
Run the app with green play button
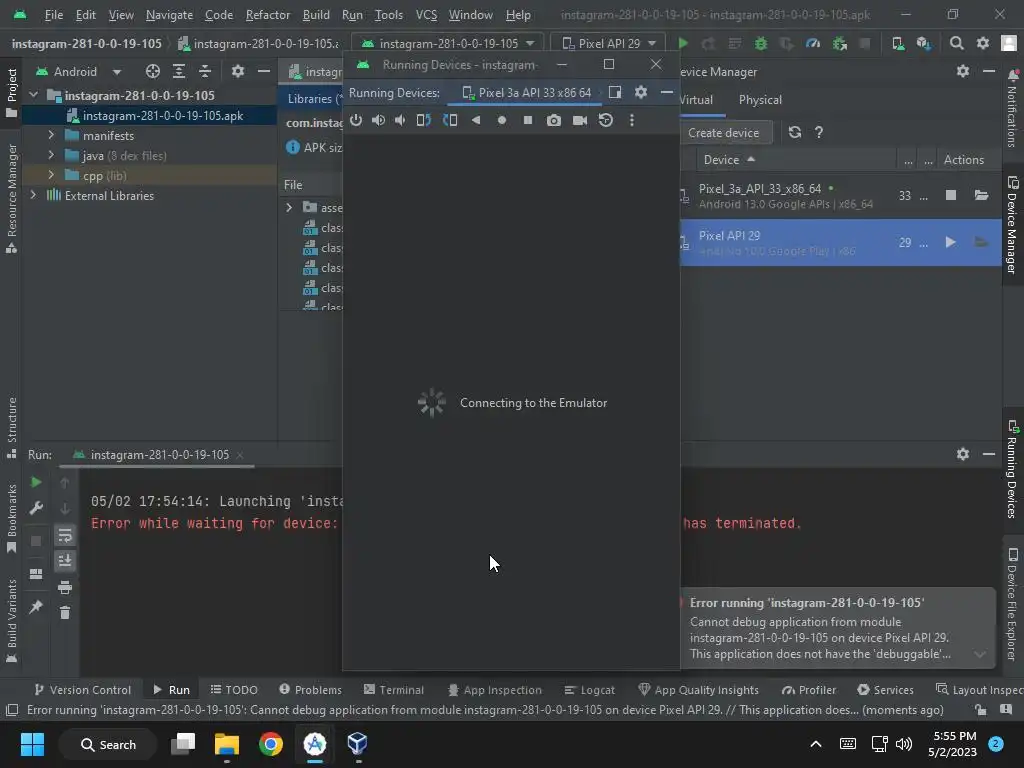683,43
